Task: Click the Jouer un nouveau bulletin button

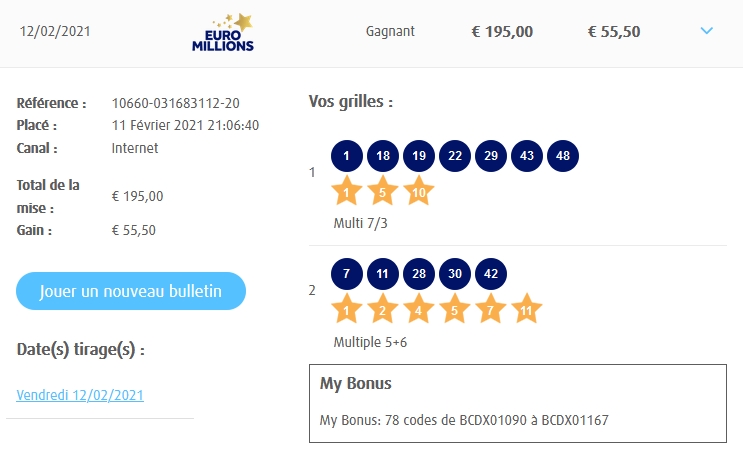Action: pos(131,291)
